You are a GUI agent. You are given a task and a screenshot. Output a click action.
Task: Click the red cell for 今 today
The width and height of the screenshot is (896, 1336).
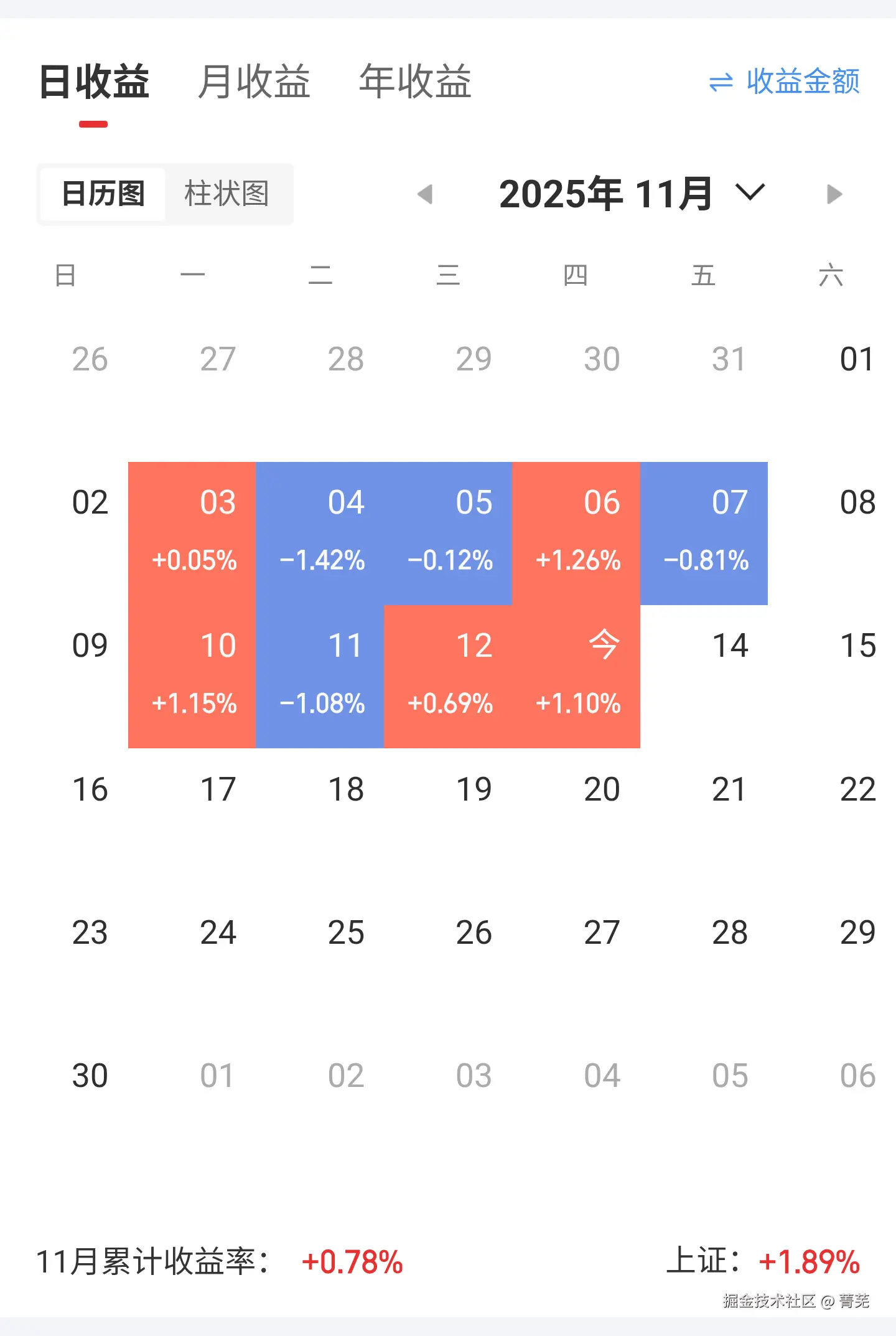coord(576,676)
